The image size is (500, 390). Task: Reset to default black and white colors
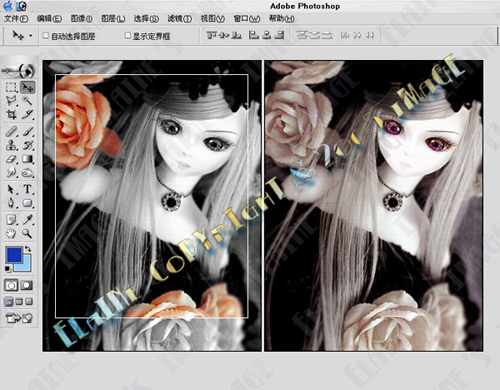pyautogui.click(x=8, y=269)
